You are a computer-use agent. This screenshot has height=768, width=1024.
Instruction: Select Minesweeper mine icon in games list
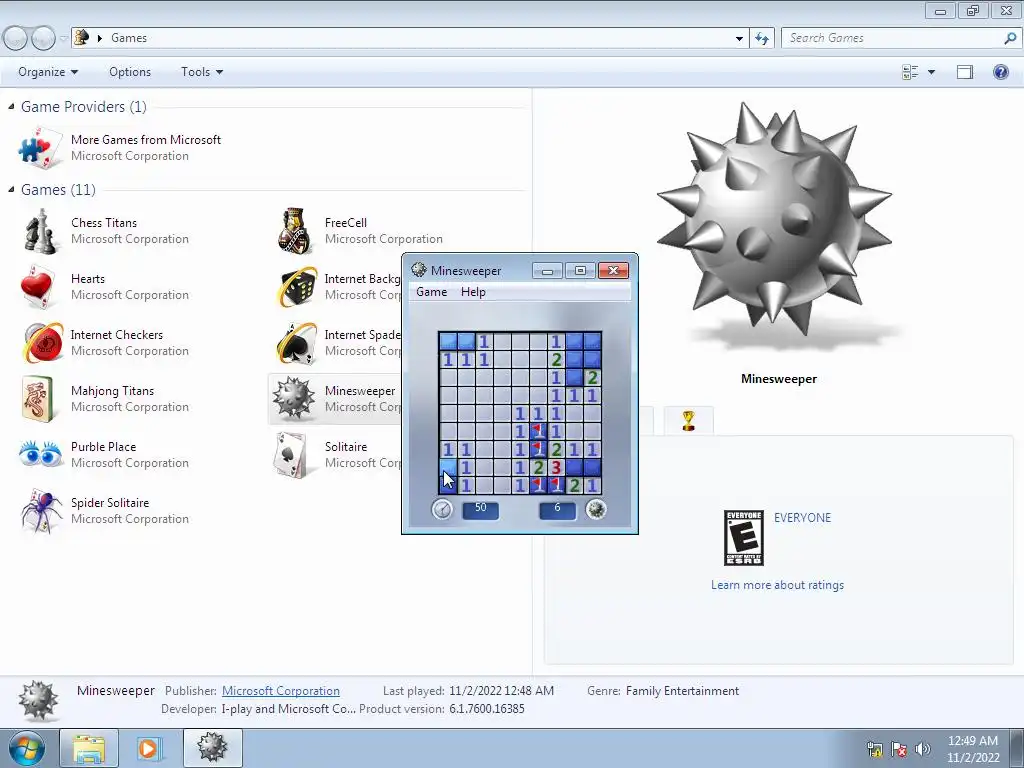(x=294, y=398)
